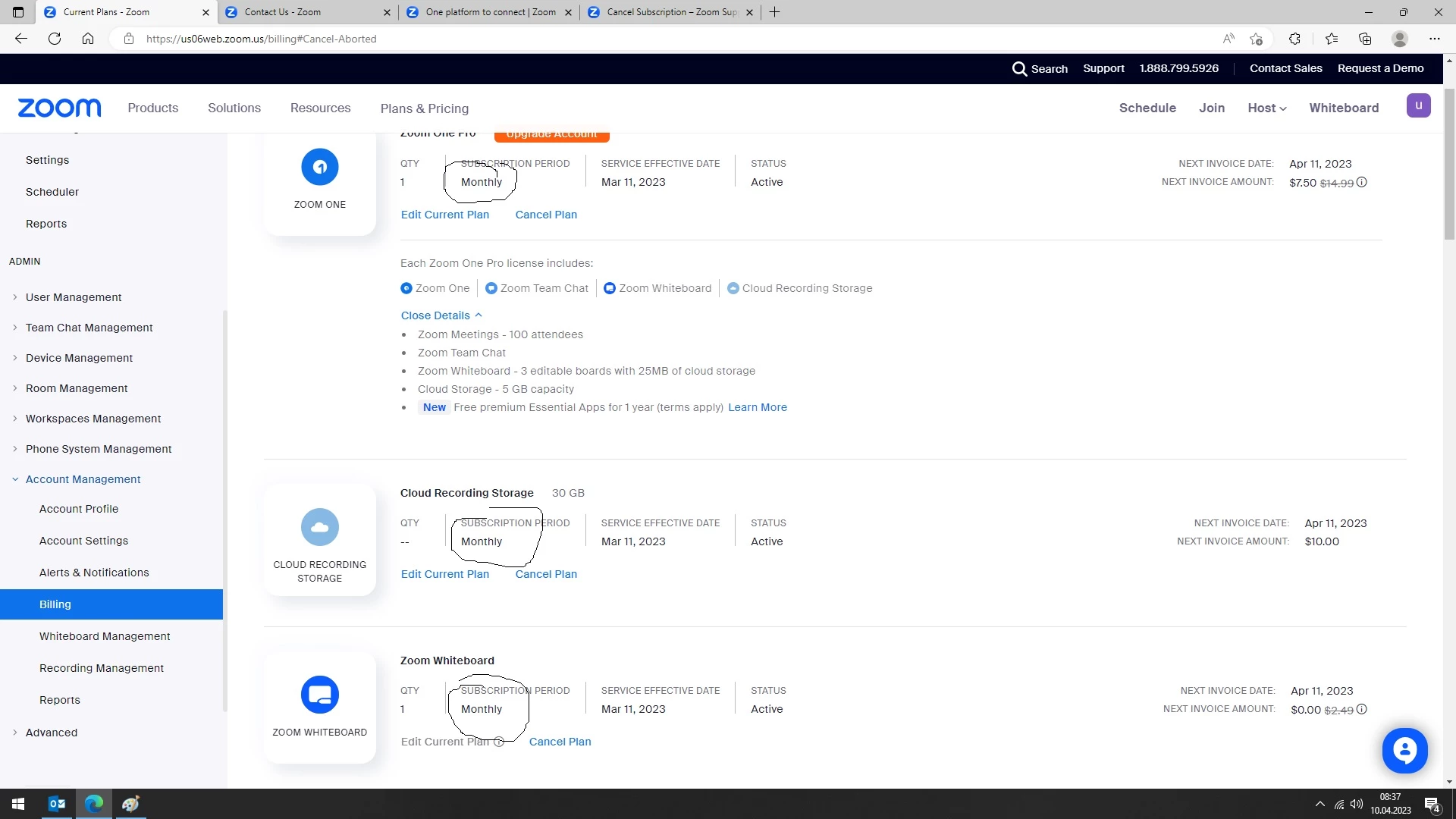Click the info icon beside $2.49 amount
Screen dimensions: 1456x819
[1362, 710]
